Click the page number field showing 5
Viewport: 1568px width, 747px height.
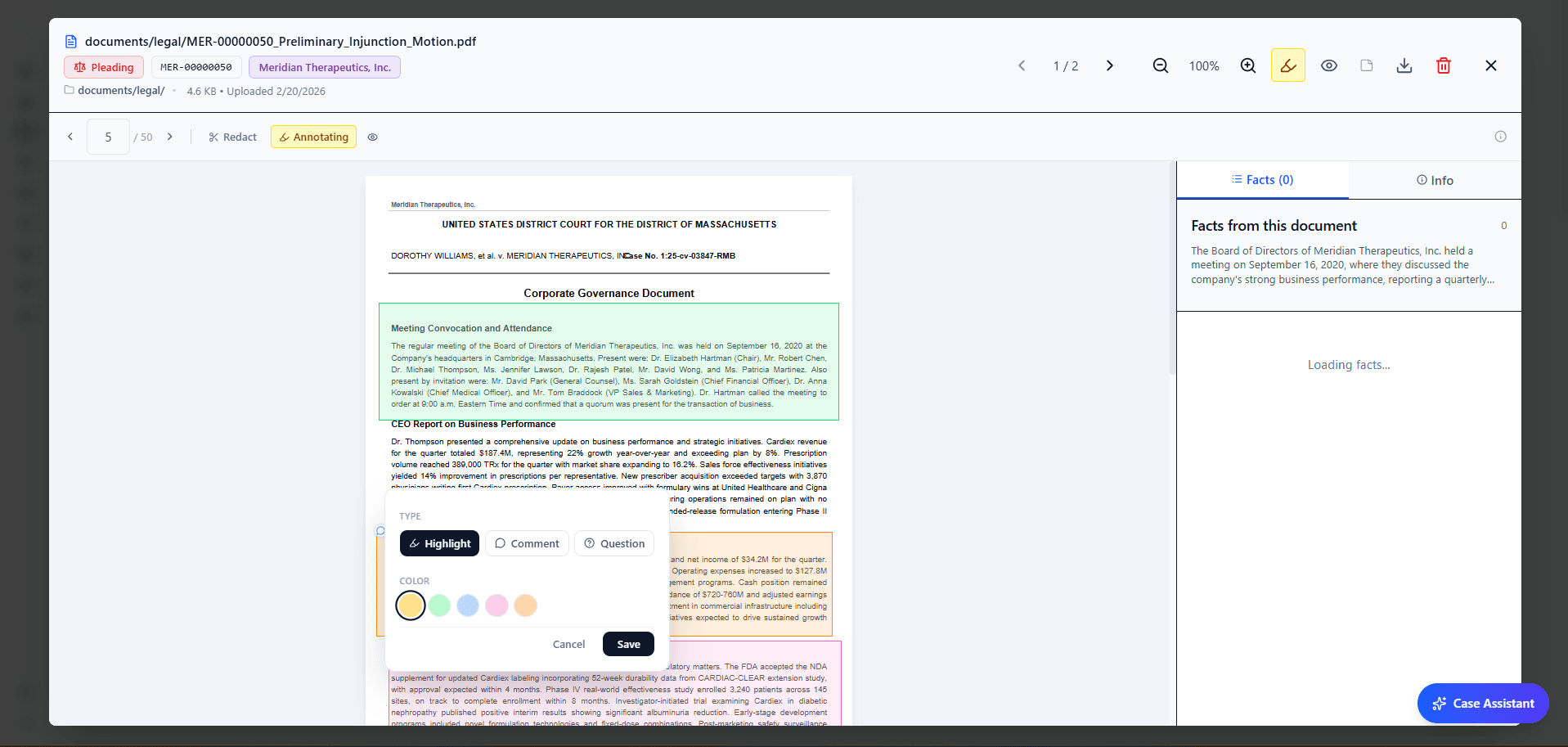pyautogui.click(x=108, y=137)
